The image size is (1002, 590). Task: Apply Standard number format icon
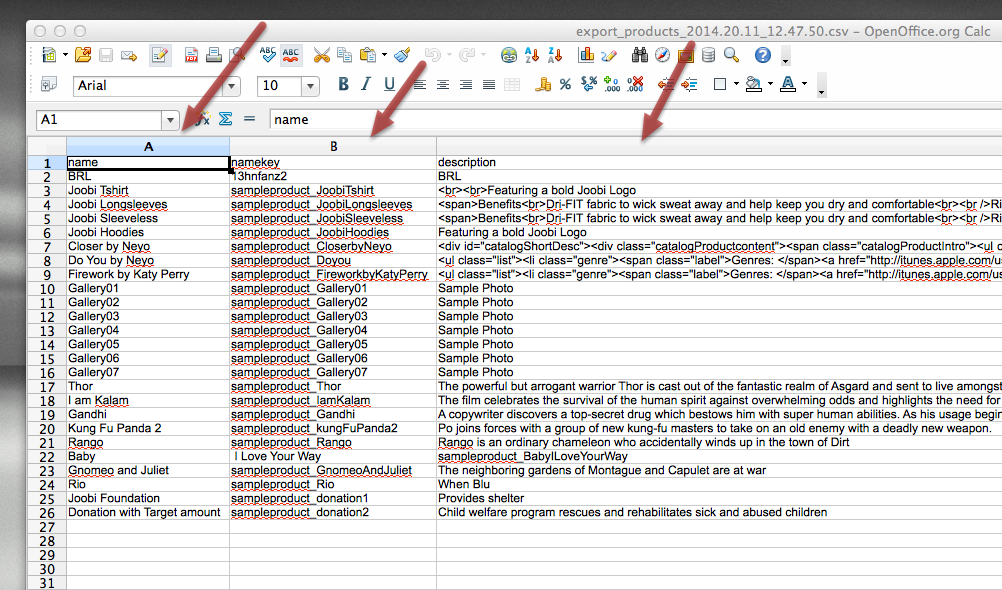pos(589,84)
